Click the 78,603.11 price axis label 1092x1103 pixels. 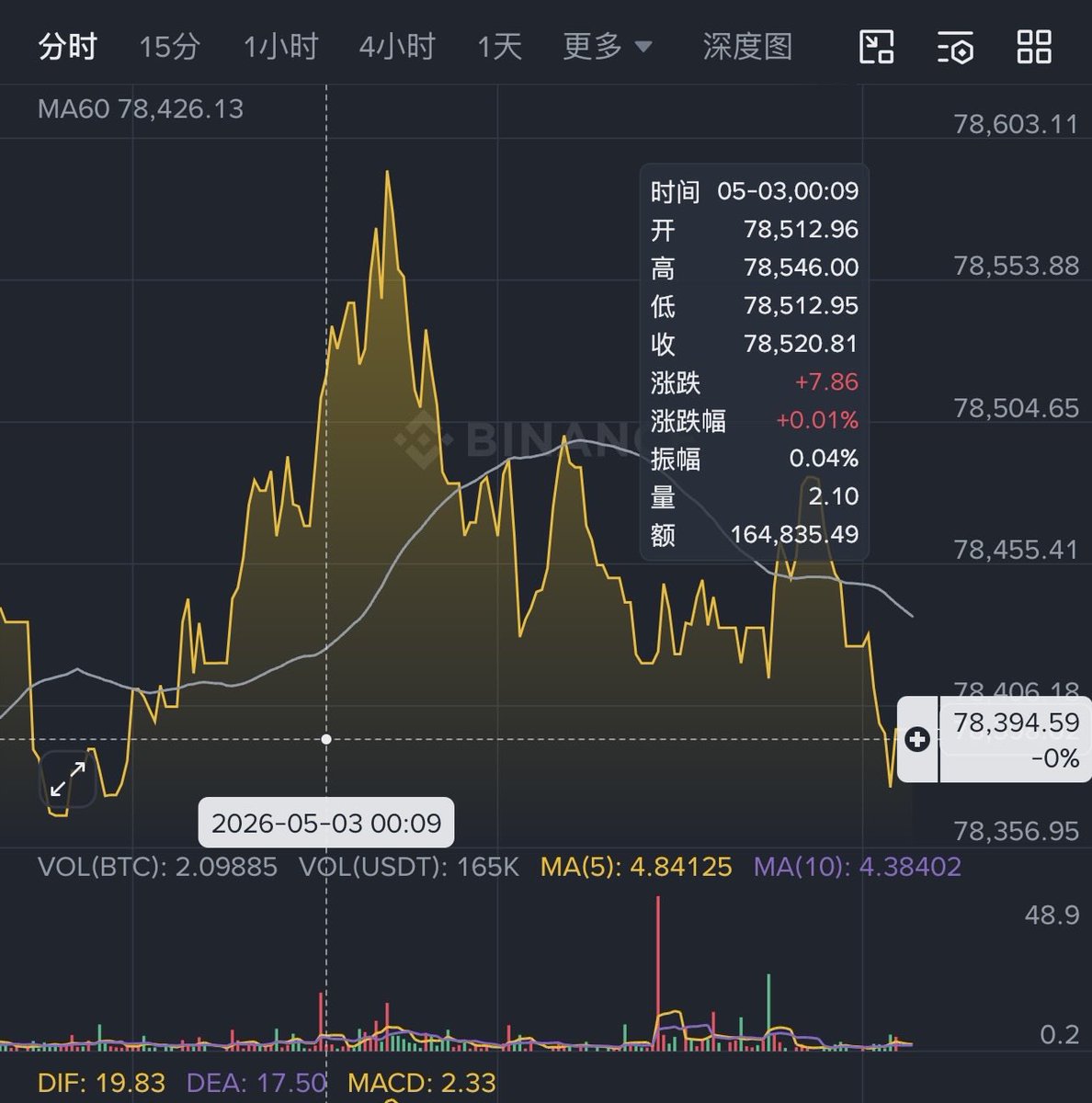tap(1017, 124)
